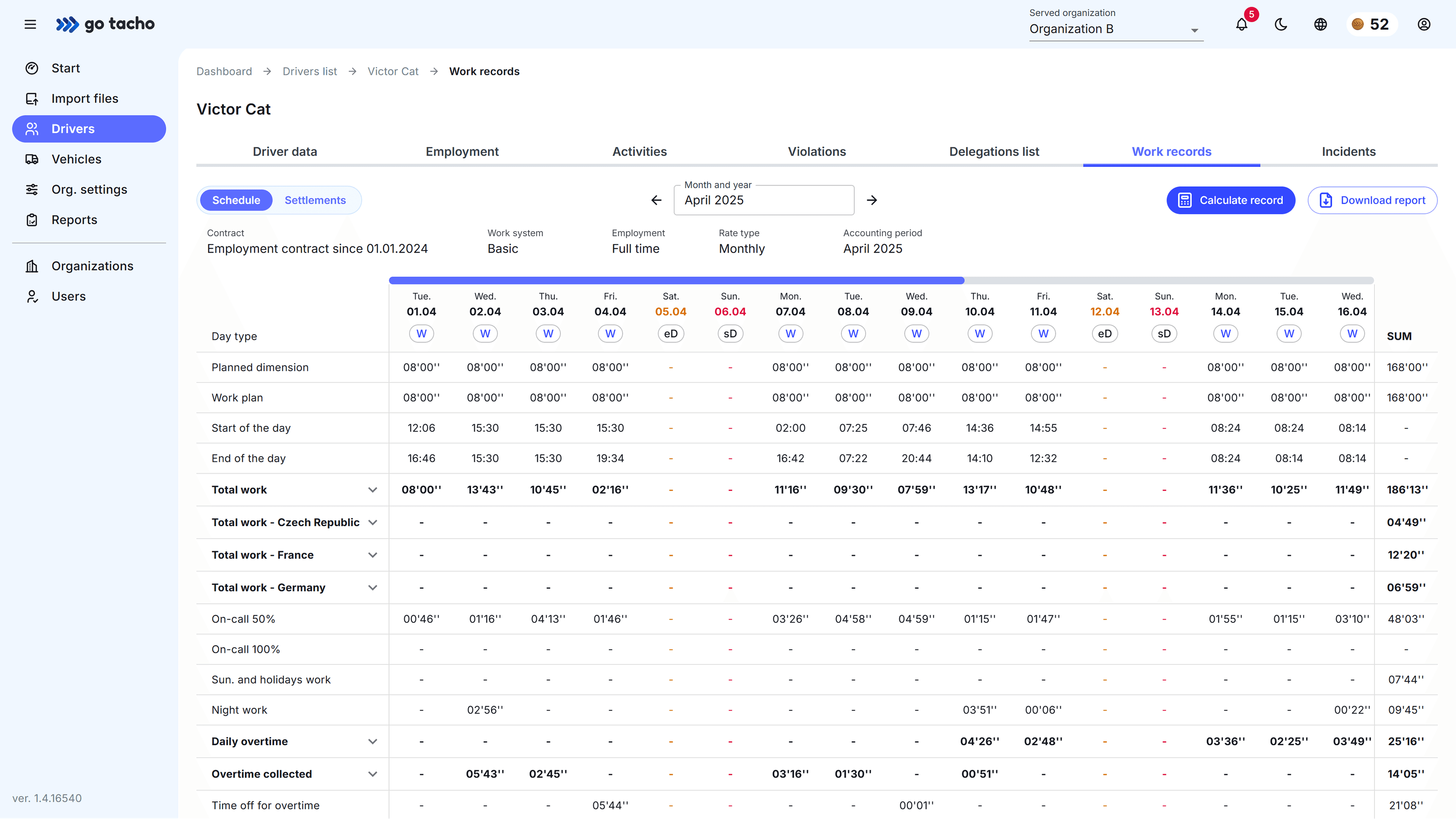1456x819 pixels.
Task: Open Import files in sidebar
Action: 85,98
